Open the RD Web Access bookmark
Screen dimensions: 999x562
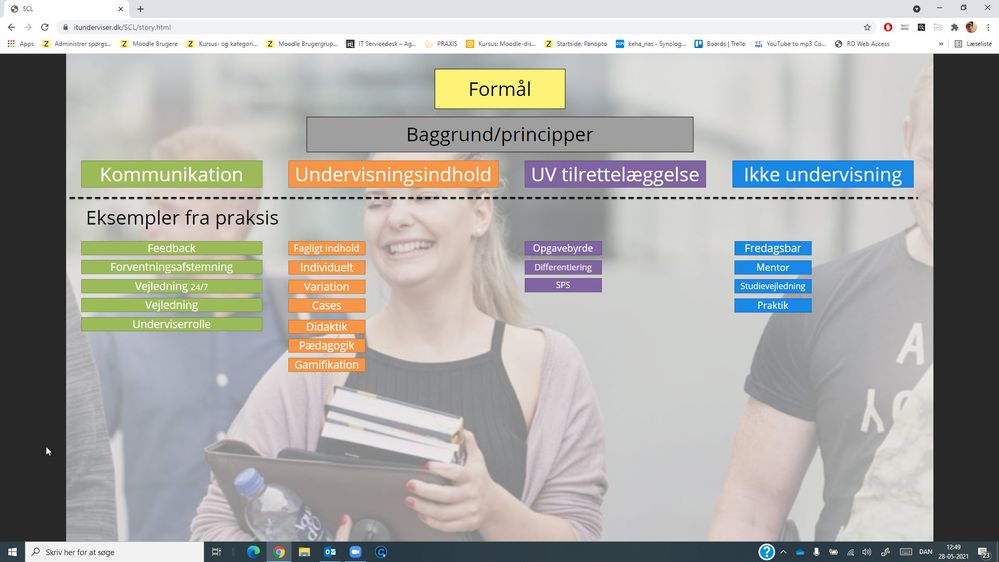tap(862, 44)
